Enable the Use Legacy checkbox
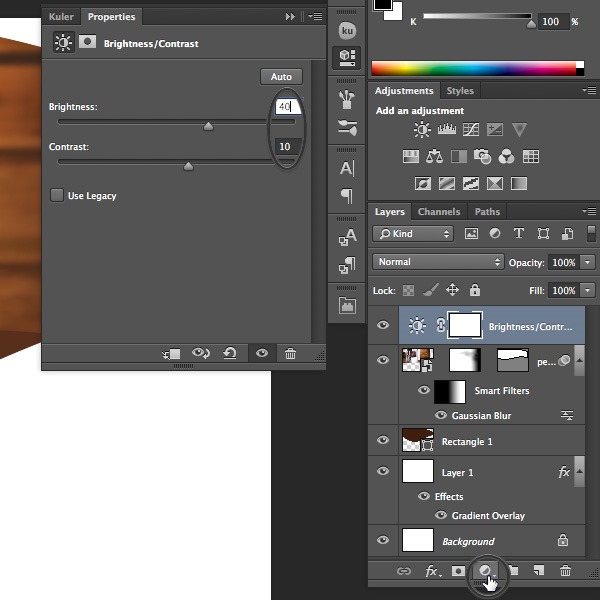 57,196
